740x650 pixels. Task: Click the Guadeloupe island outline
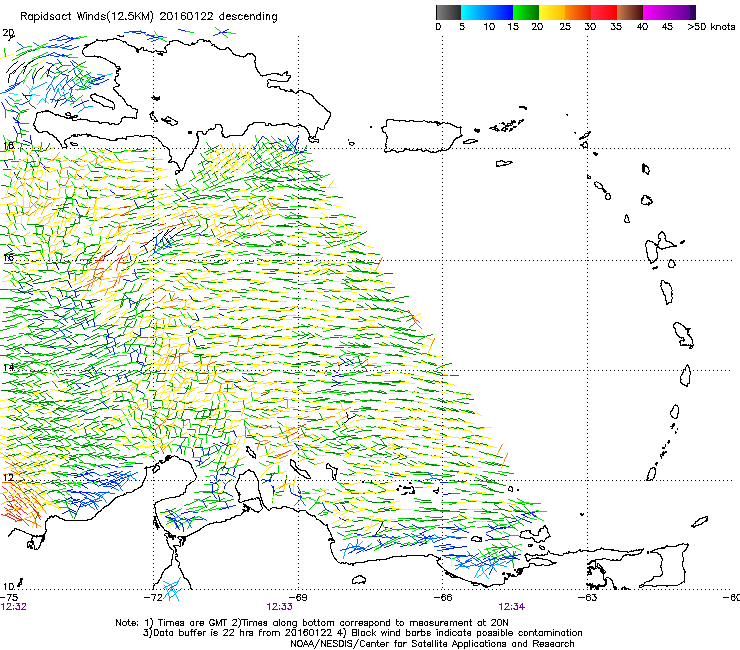[x=660, y=246]
